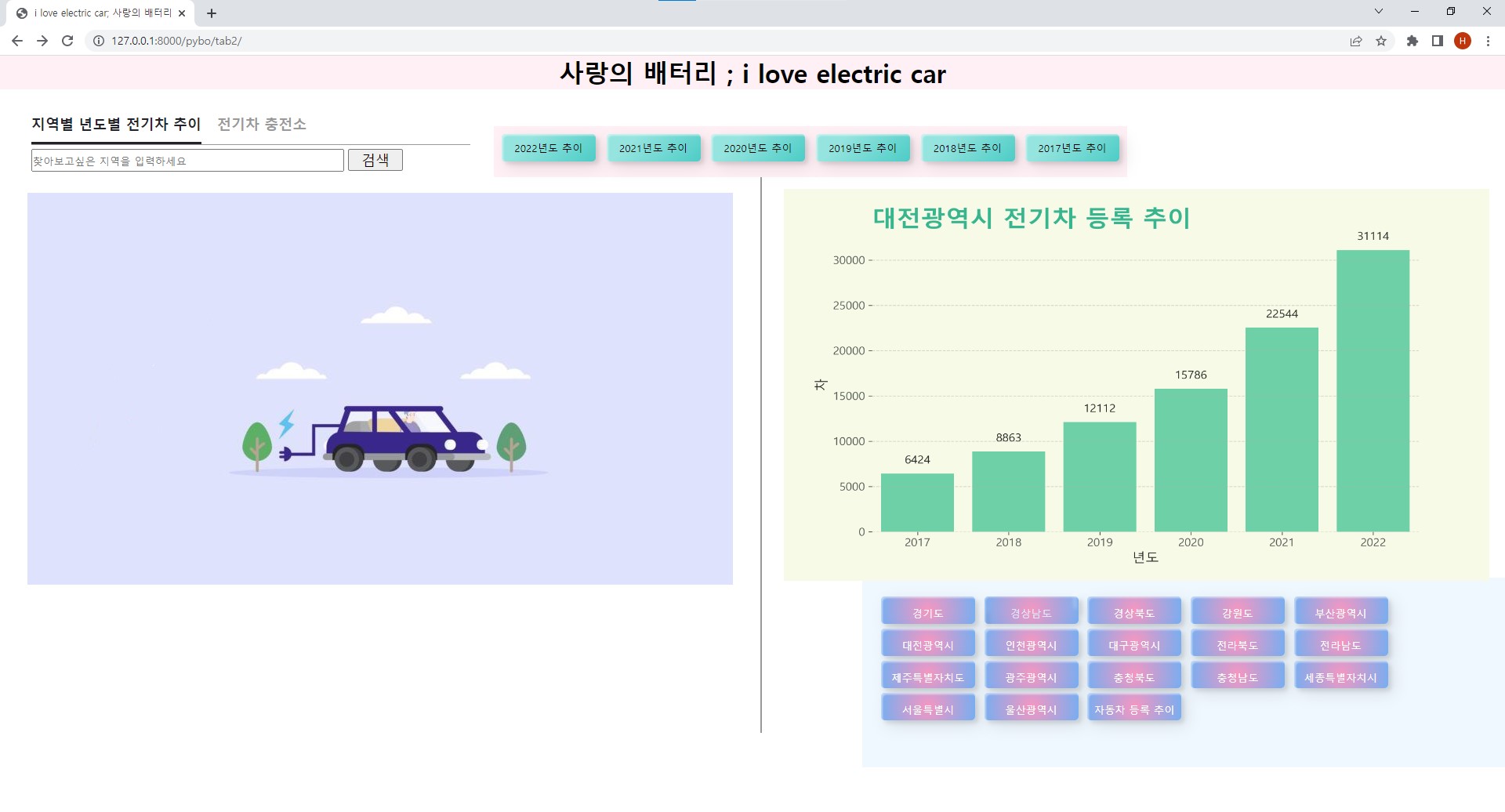Select the 대전광역시 region button
1505x812 pixels.
(928, 643)
